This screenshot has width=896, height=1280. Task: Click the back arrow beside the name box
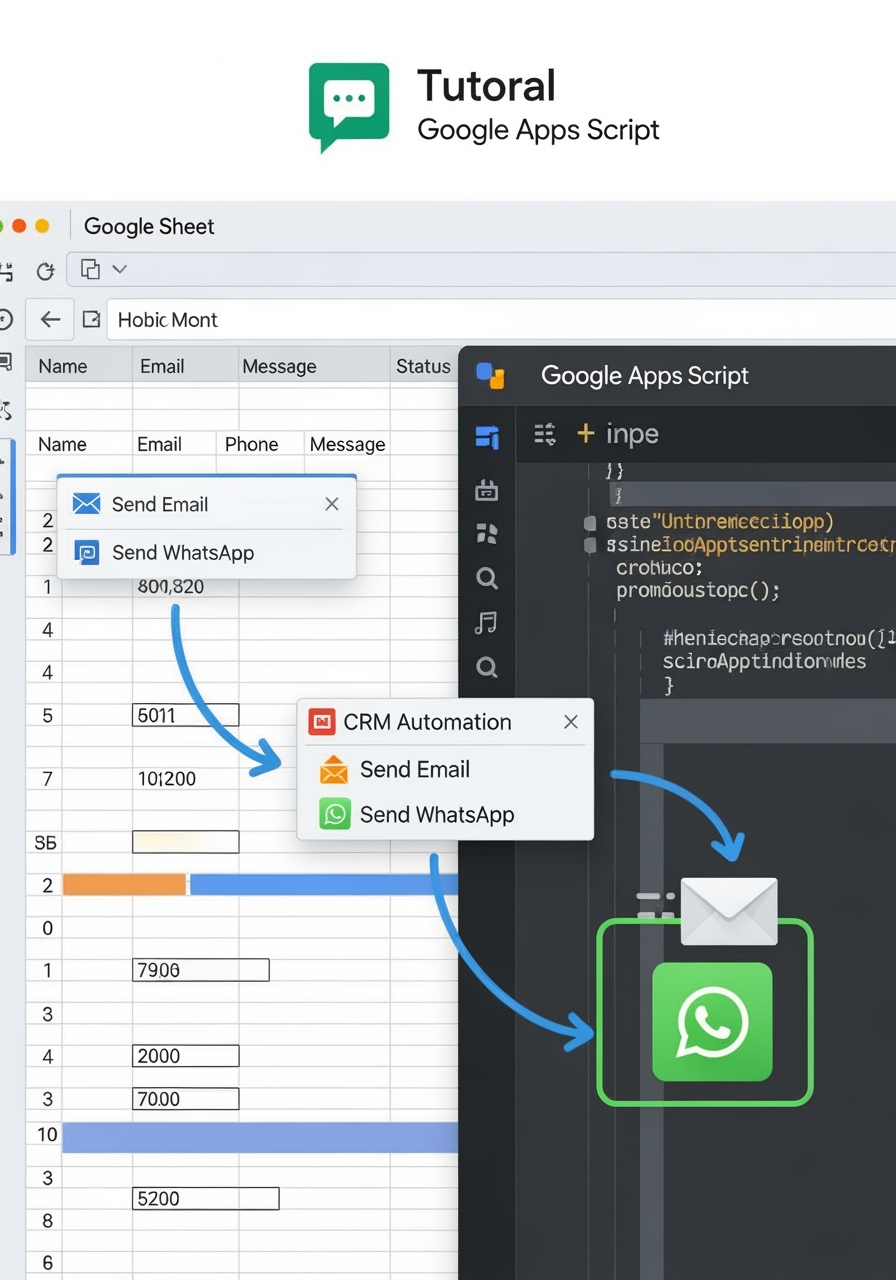(50, 320)
